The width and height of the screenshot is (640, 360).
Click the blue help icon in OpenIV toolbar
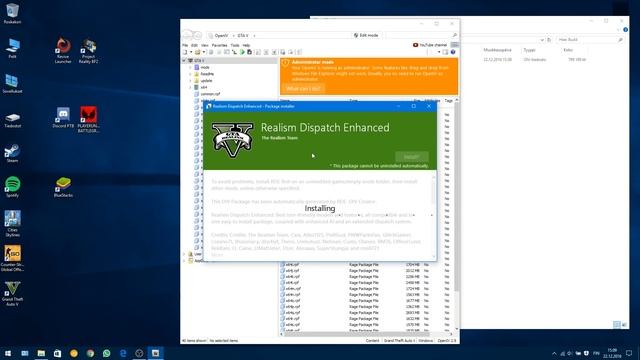(453, 52)
